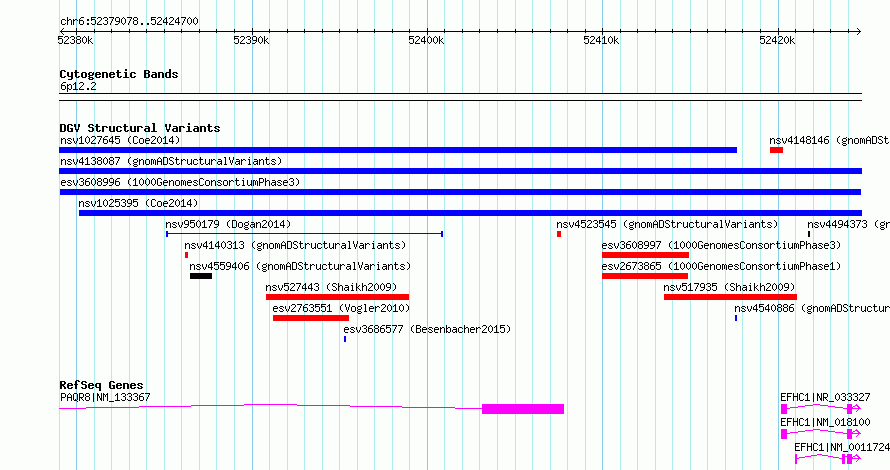Click the nsv4494373 variant label
Screen dimensions: 890x470
(848, 224)
